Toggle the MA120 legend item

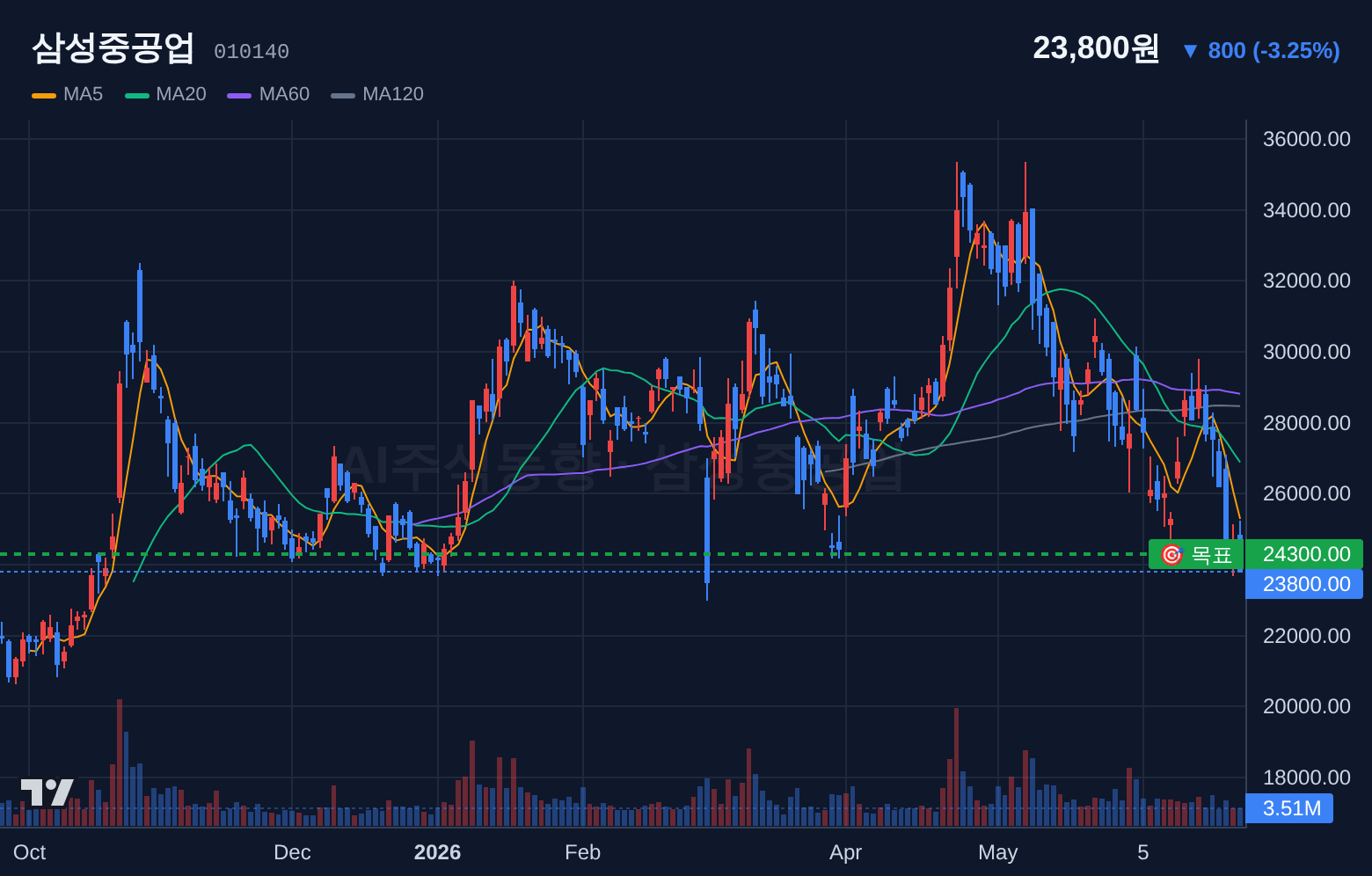pyautogui.click(x=377, y=94)
